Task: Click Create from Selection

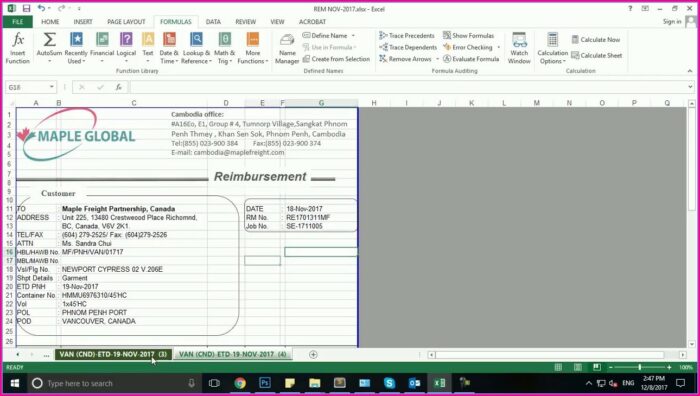Action: tap(336, 58)
